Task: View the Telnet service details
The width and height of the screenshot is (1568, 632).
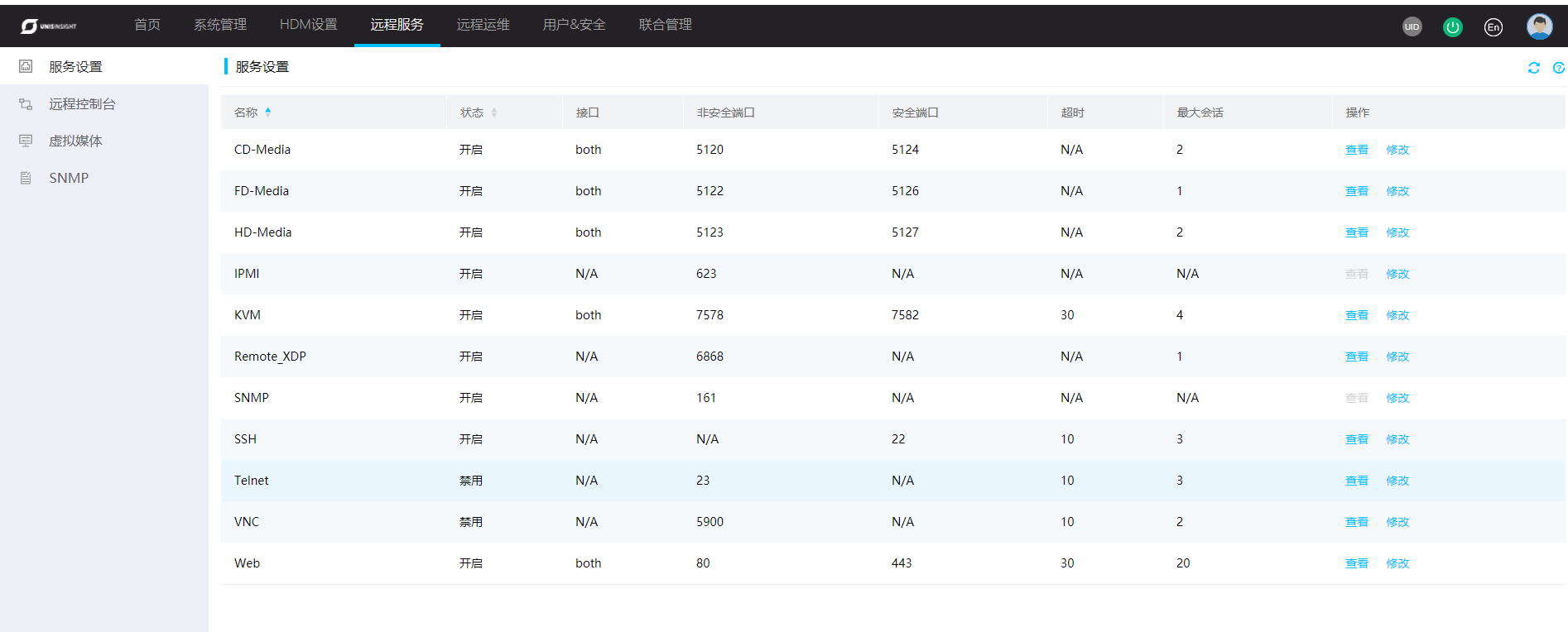Action: (x=1356, y=481)
